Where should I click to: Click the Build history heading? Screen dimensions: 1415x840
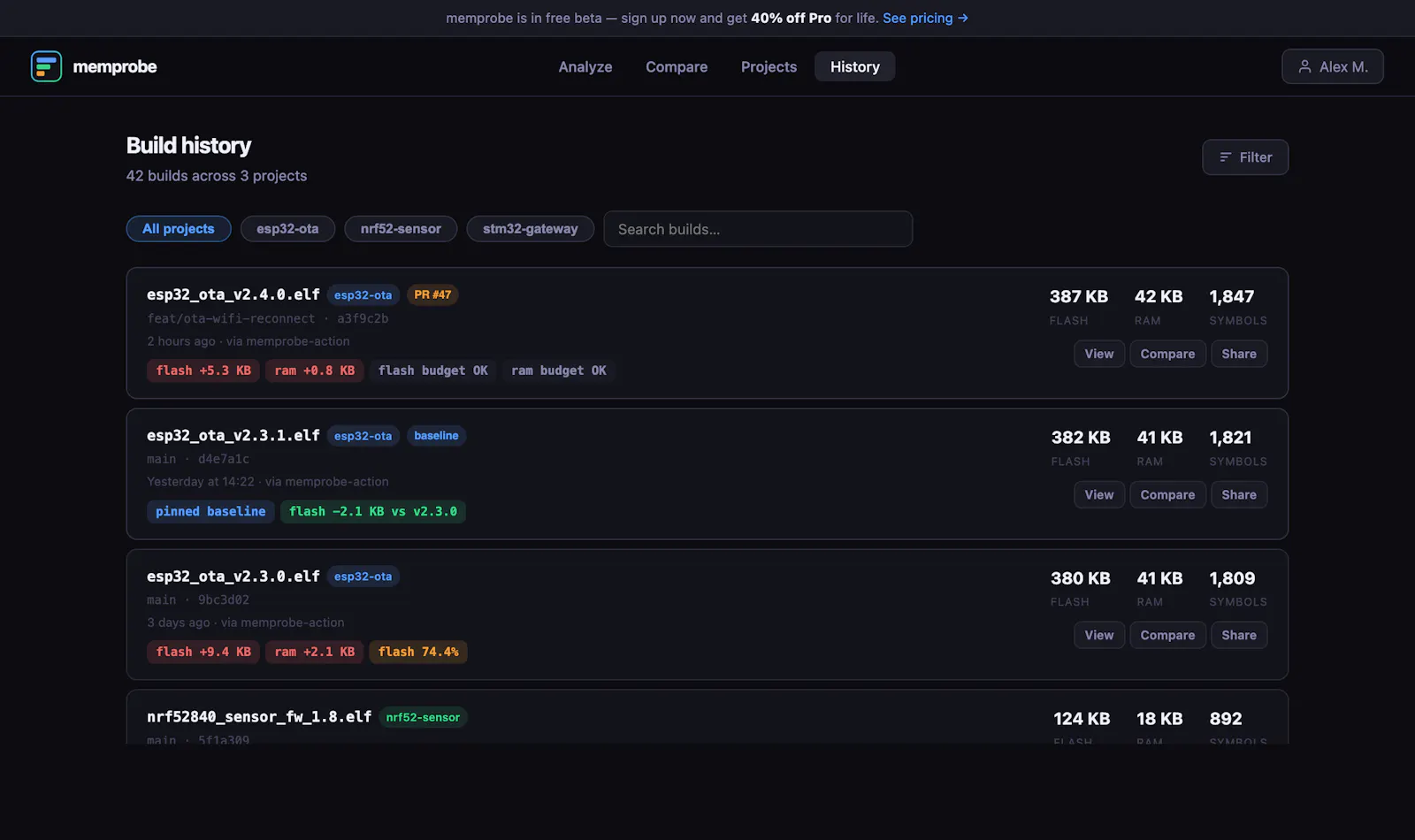coord(188,145)
